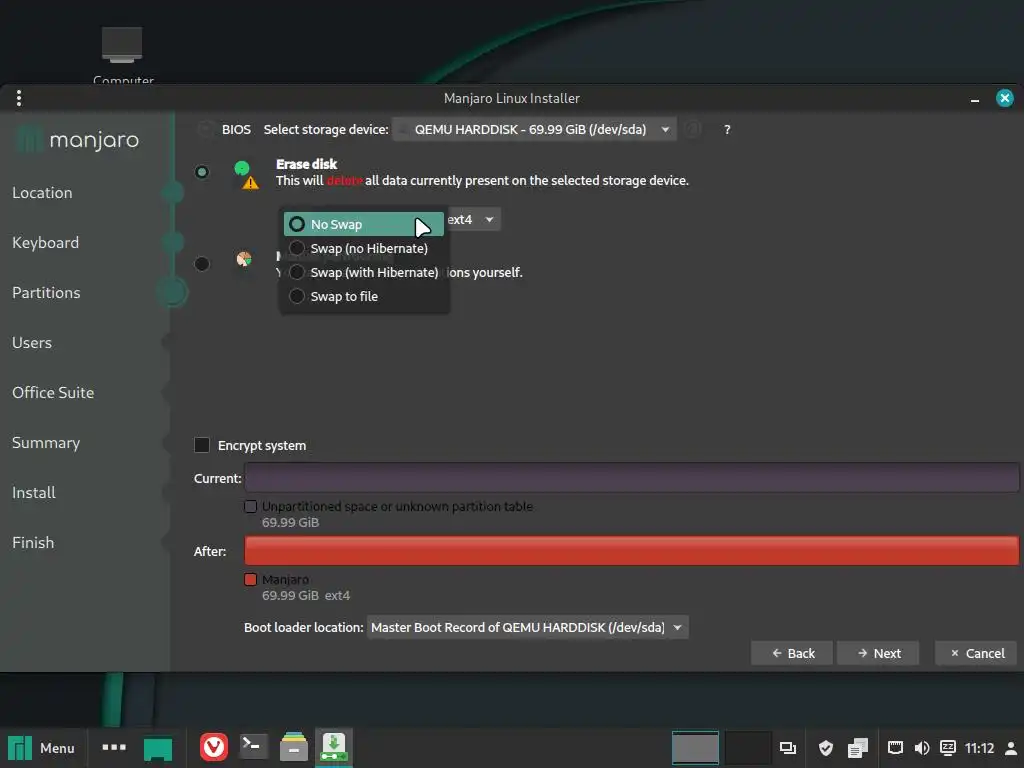Screen dimensions: 1024x768
Task: Open the storage device dropdown
Action: pos(534,129)
